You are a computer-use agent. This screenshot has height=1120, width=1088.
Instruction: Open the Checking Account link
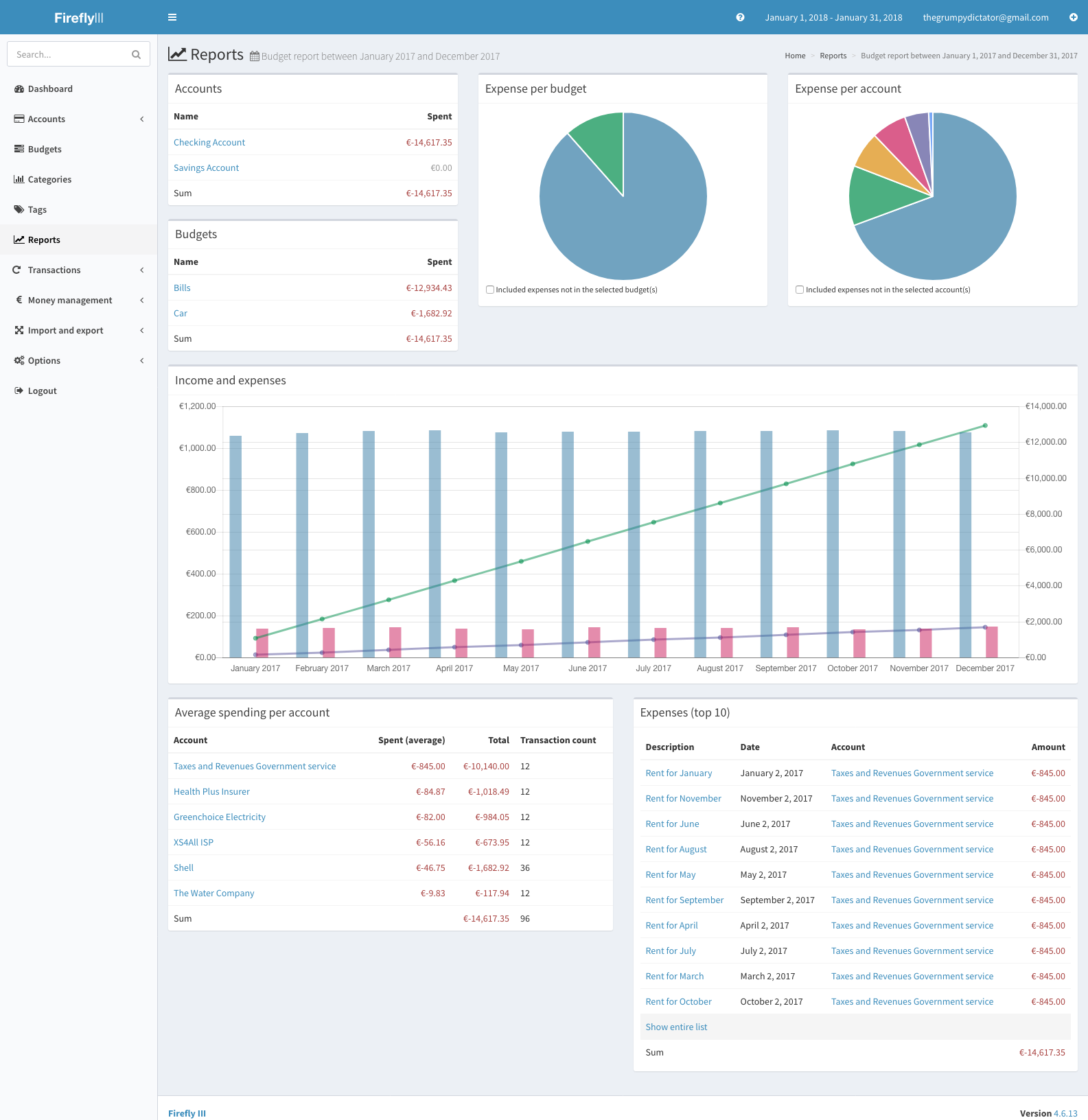click(209, 143)
